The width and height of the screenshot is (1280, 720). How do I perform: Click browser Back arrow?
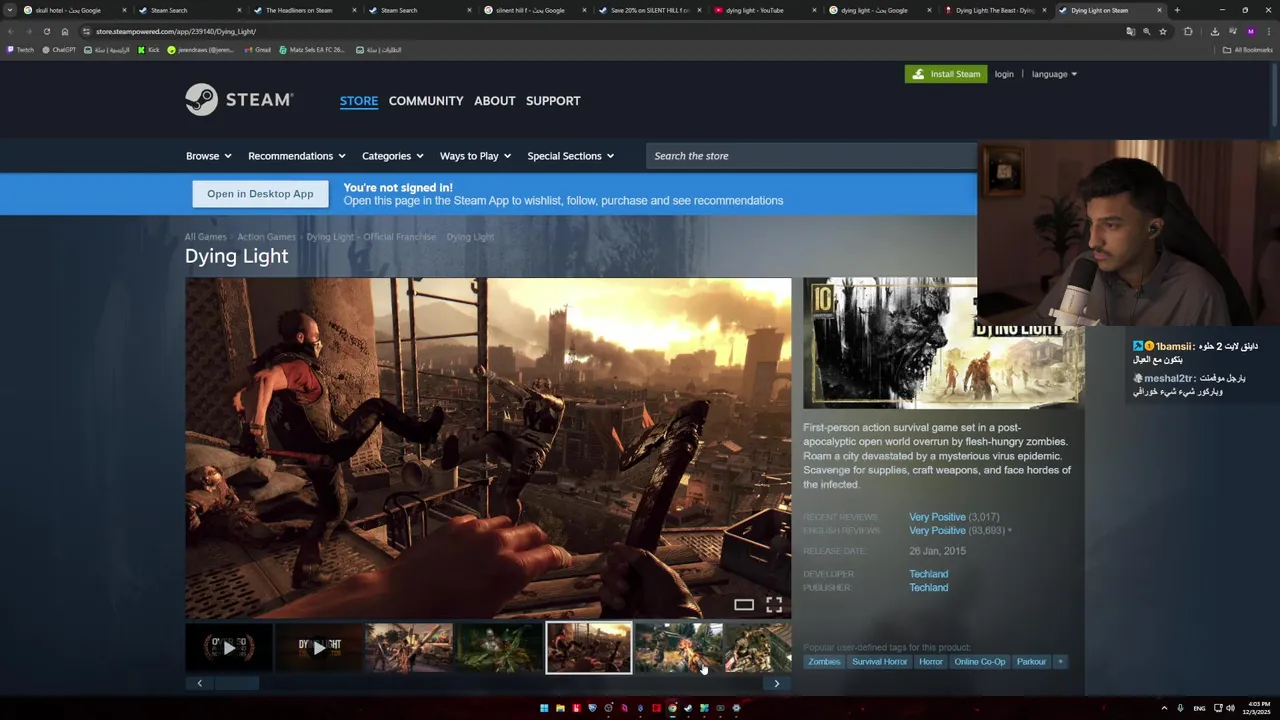click(x=11, y=31)
